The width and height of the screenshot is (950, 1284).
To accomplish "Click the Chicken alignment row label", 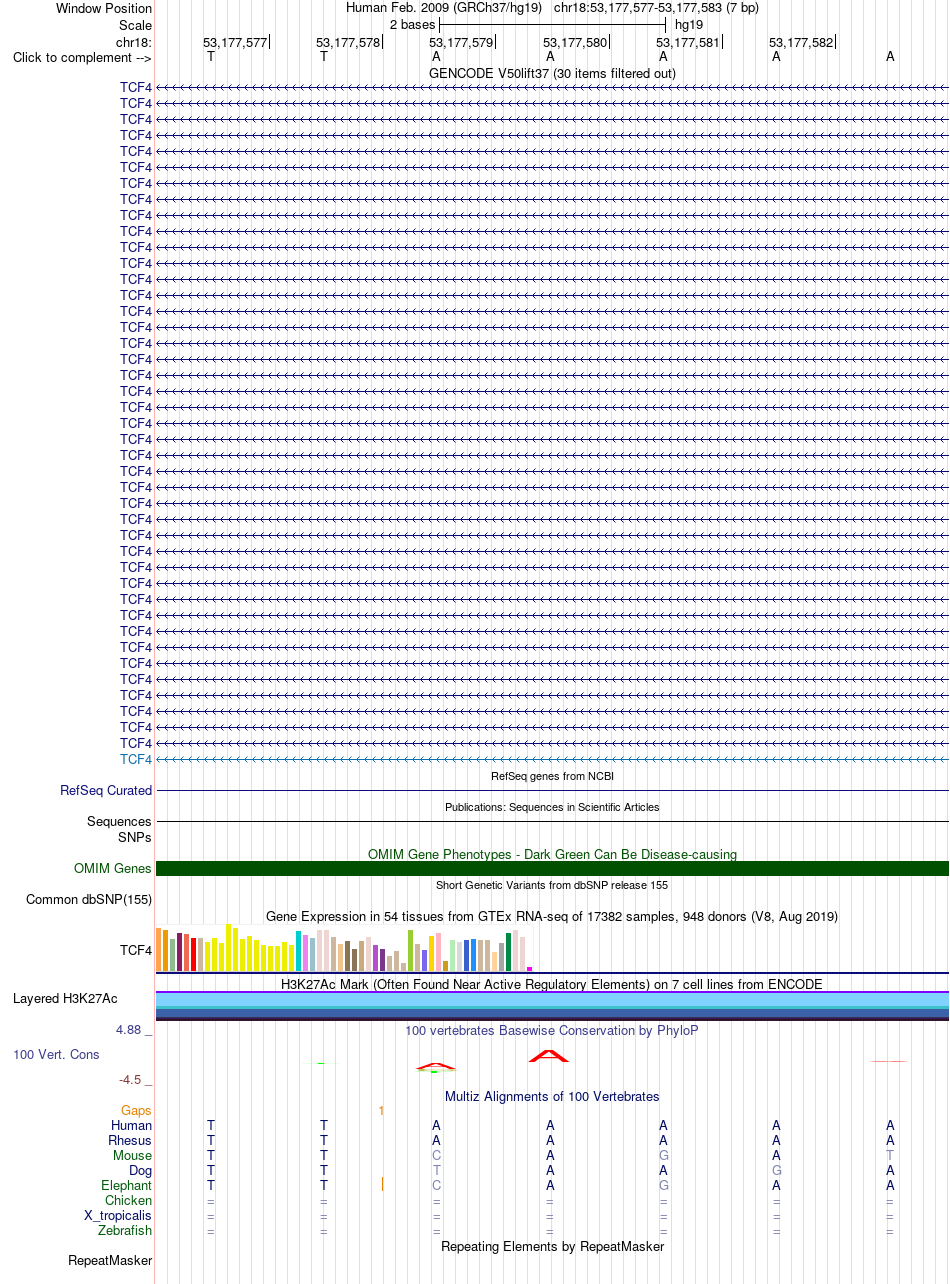I will (x=129, y=1200).
